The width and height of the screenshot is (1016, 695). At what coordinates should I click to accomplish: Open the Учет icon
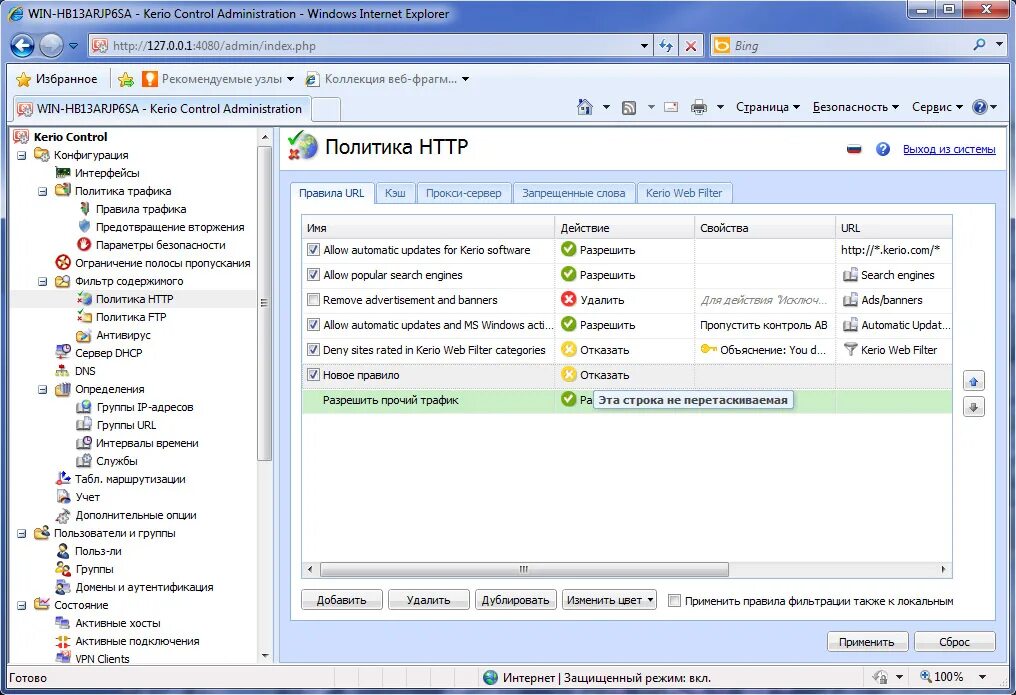63,497
